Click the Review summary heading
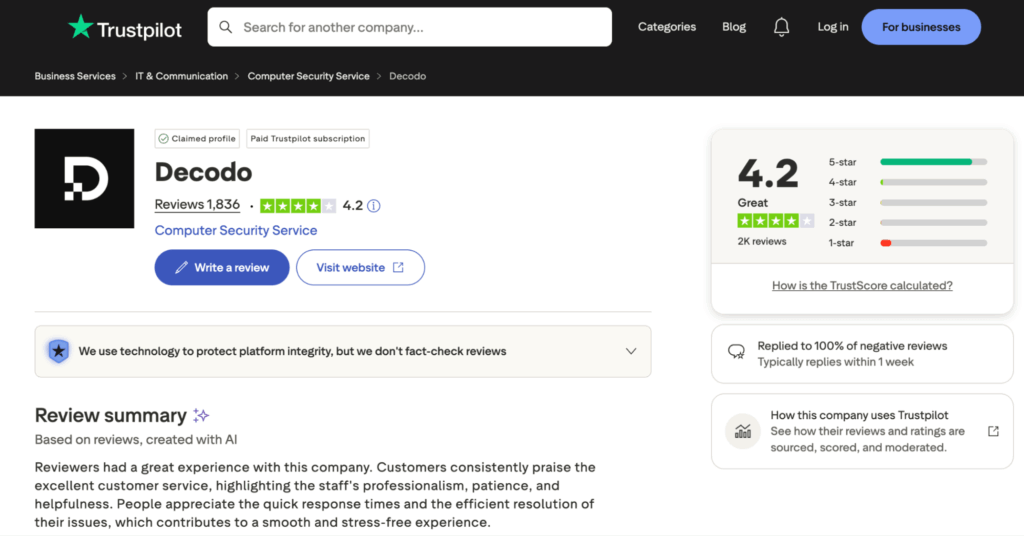The height and width of the screenshot is (537, 1024). click(x=110, y=415)
